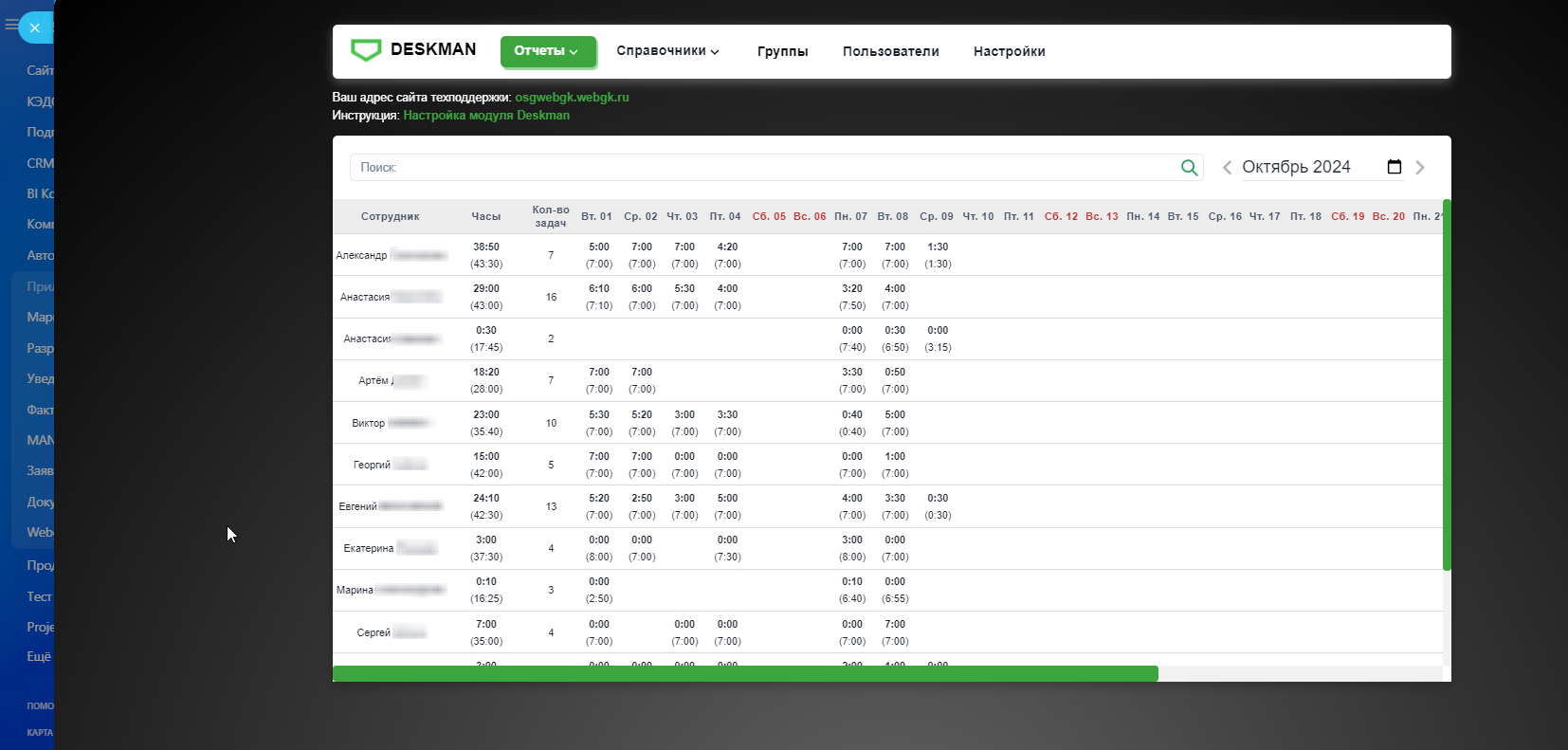Click the horizontal green scrollbar under the table
This screenshot has width=1568, height=750.
(745, 673)
